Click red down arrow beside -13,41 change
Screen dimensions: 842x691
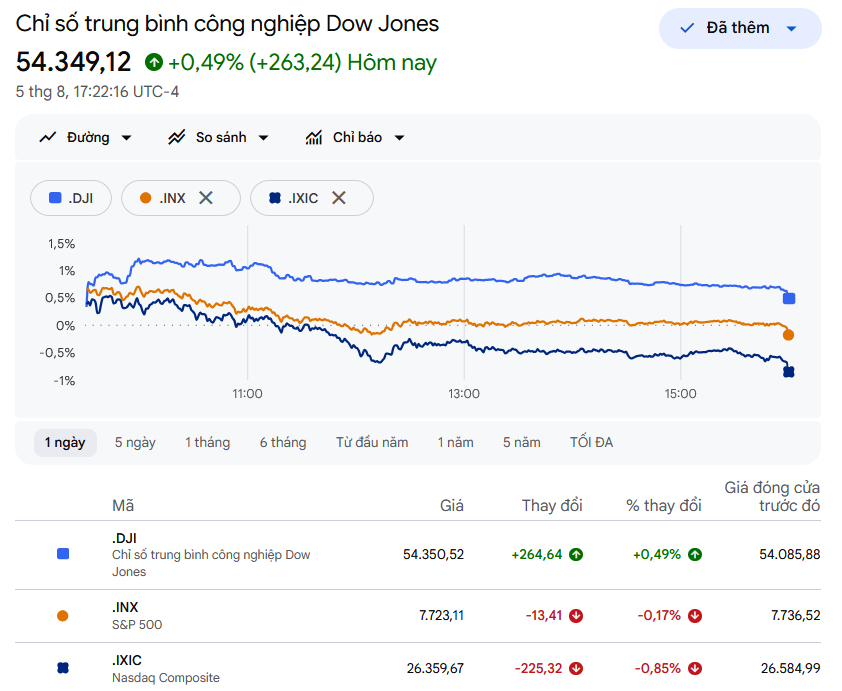[576, 615]
